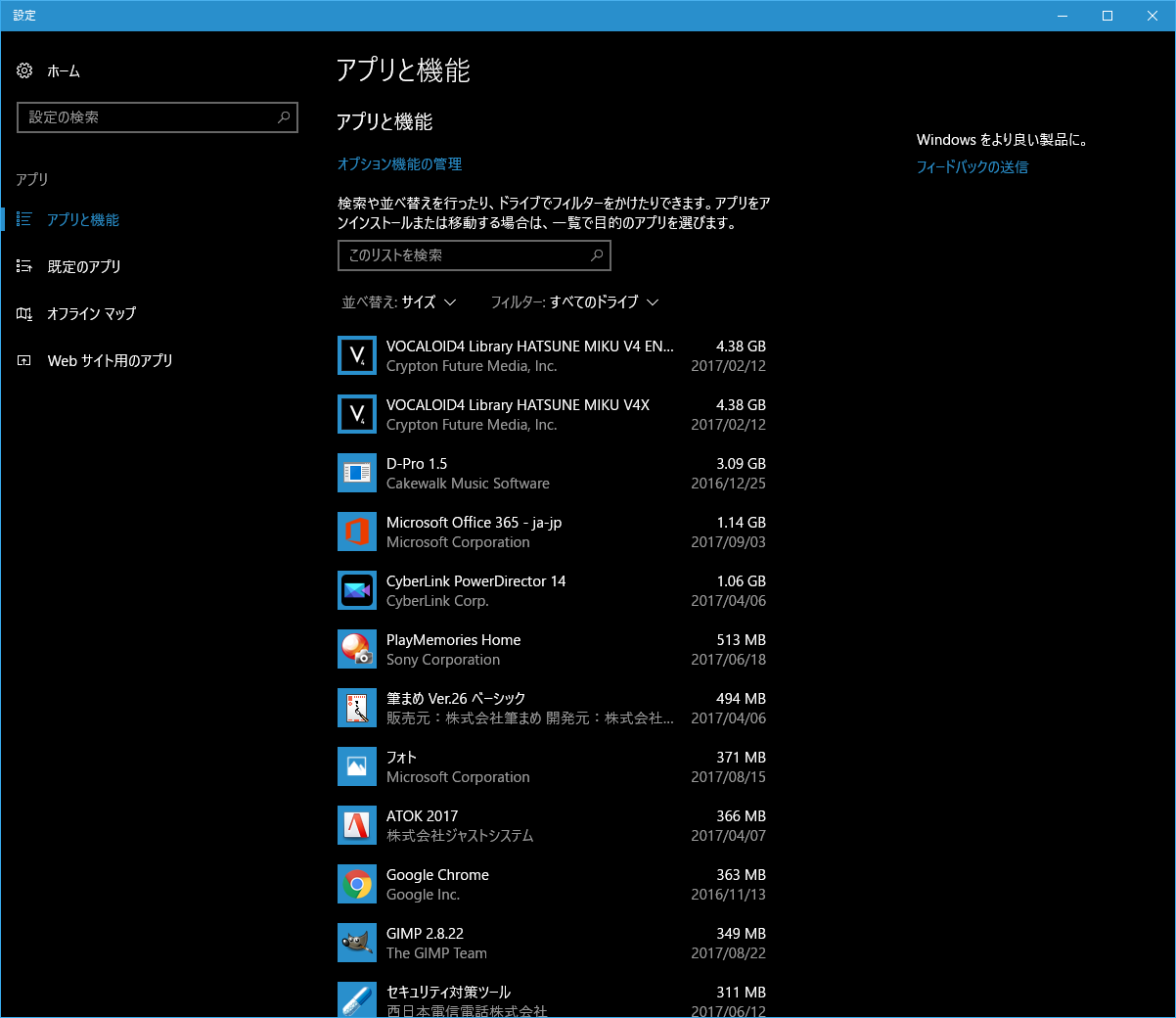Go to ホーム in the sidebar

coord(64,70)
